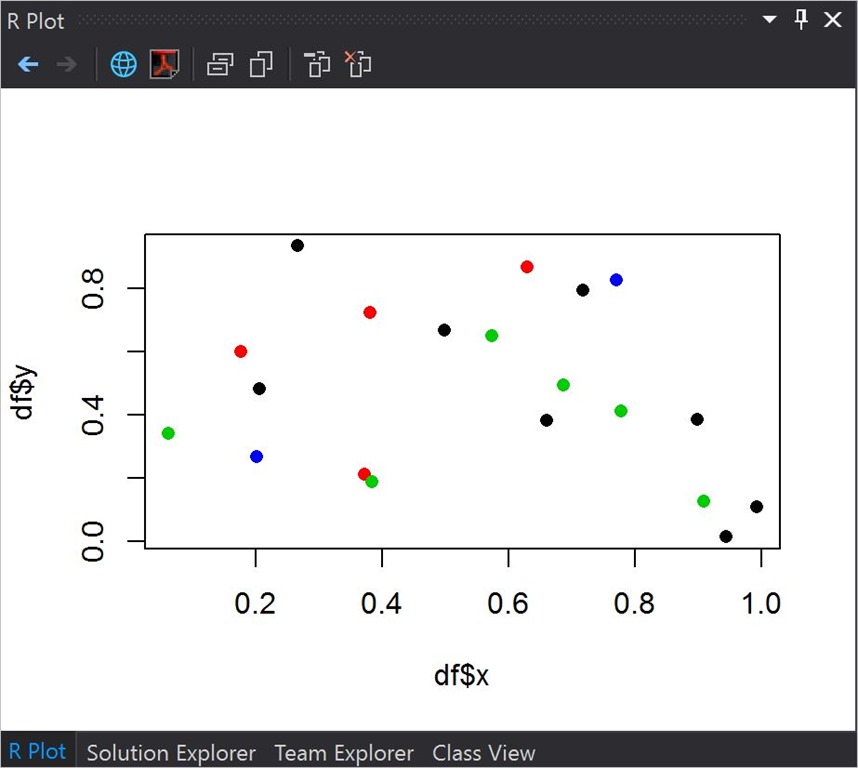Click the leftmost green data point
The height and width of the screenshot is (768, 858).
168,433
